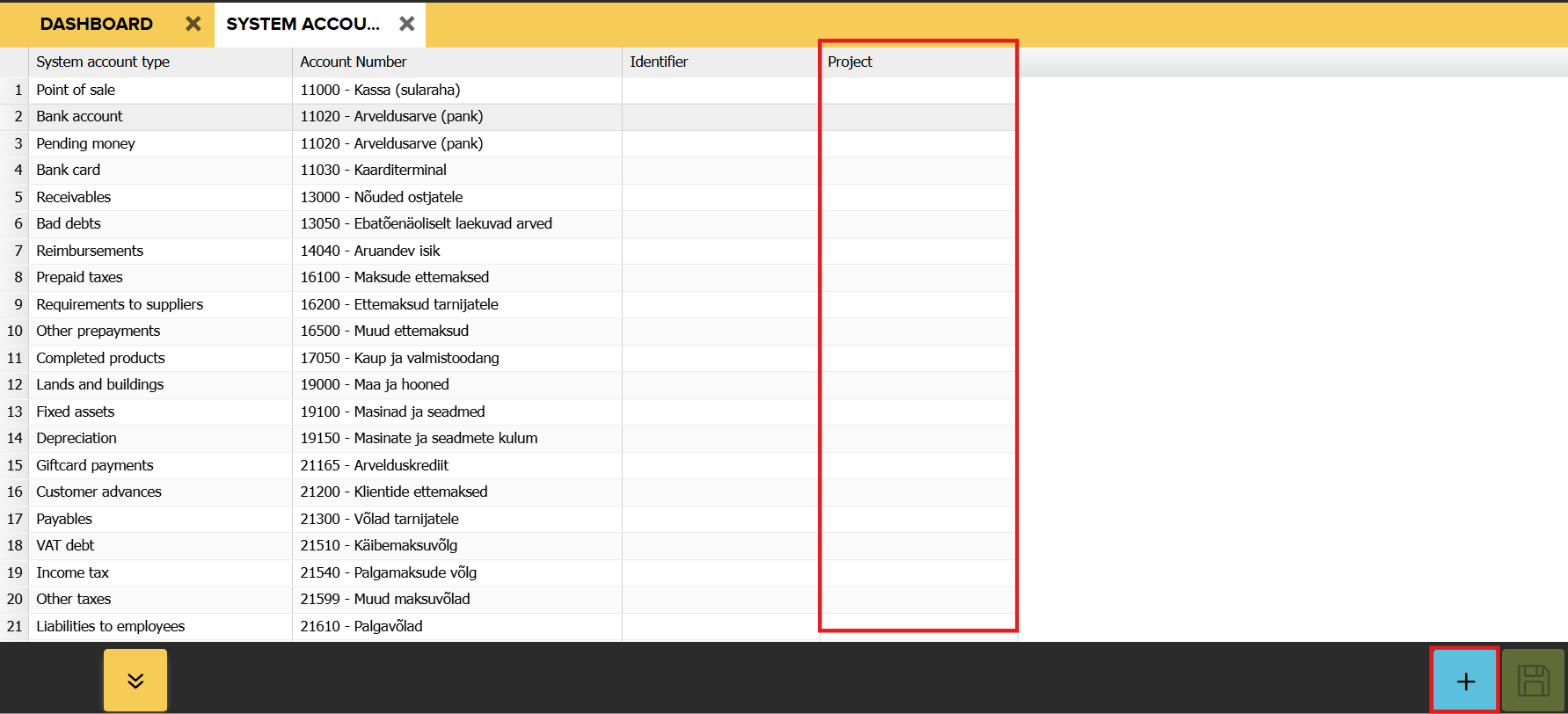This screenshot has width=1568, height=714.
Task: Click the 21610 - Palgavõlad account cell
Action: click(x=361, y=626)
